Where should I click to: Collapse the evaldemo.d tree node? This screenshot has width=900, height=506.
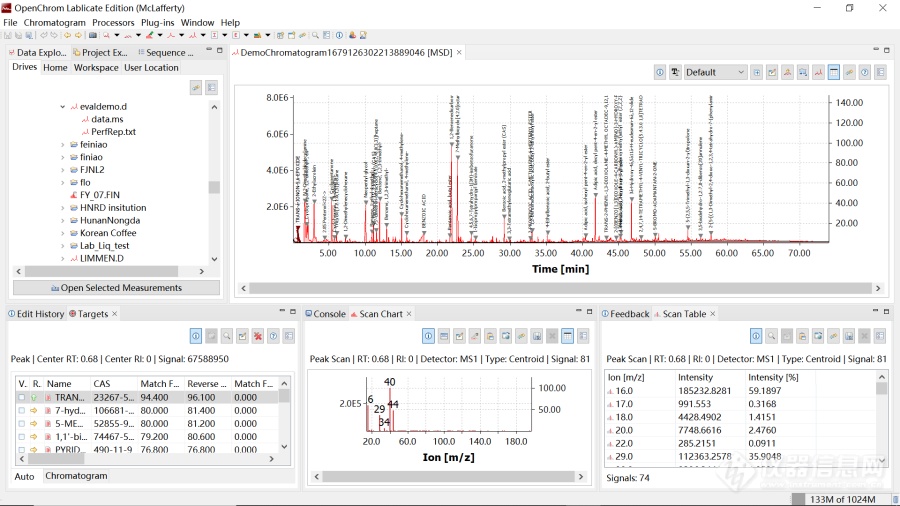tap(62, 106)
